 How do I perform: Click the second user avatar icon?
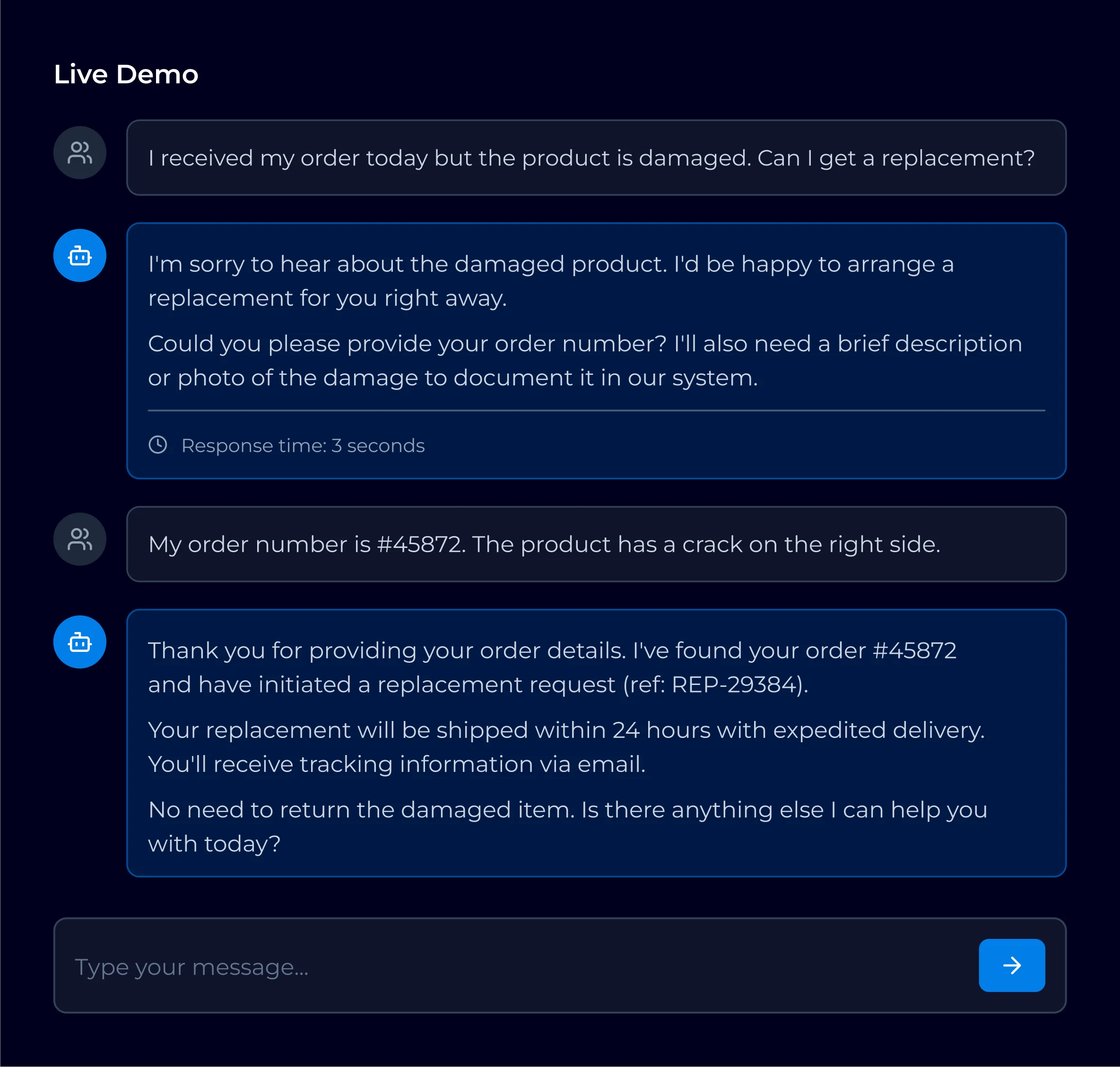pos(79,539)
